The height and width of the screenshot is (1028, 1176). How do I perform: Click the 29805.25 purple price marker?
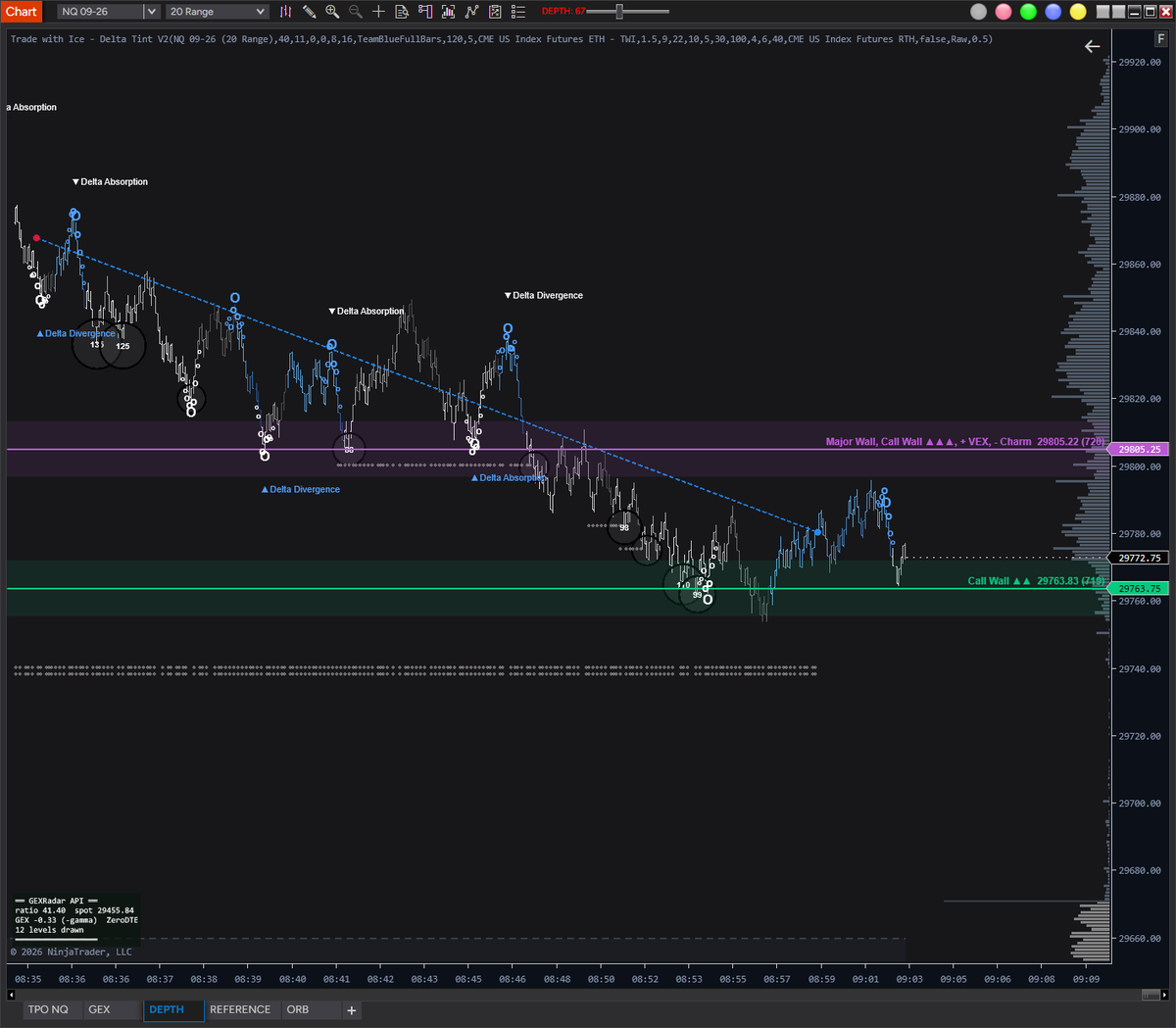(1139, 449)
